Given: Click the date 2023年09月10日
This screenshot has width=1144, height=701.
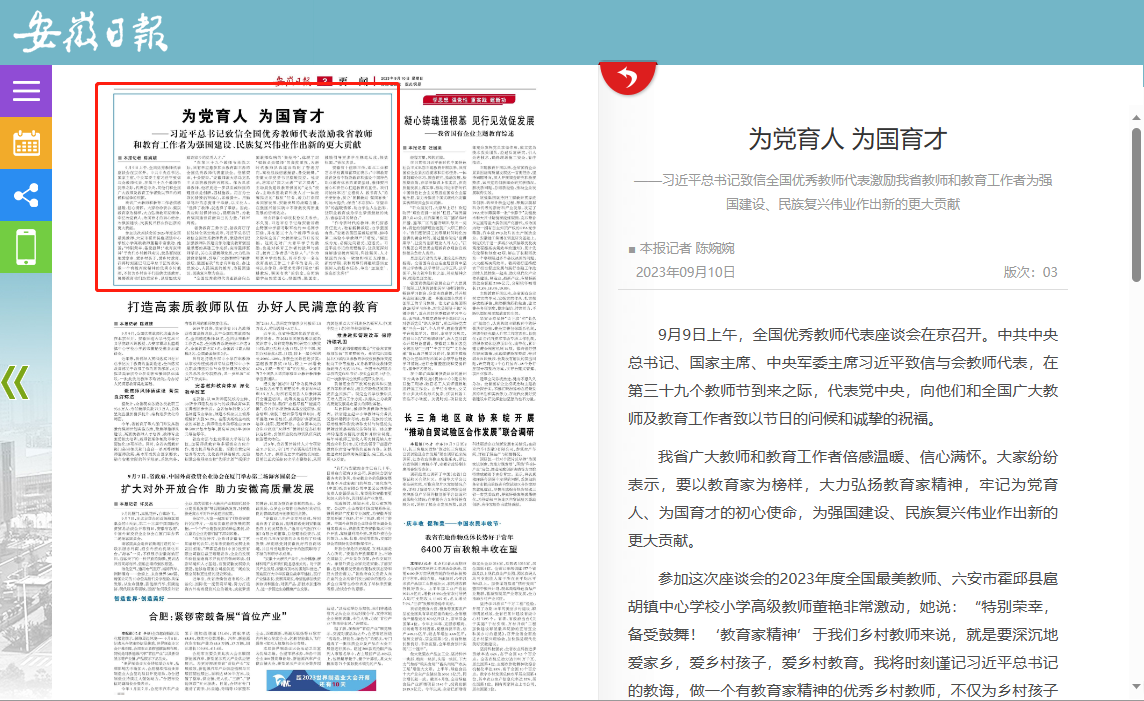Looking at the screenshot, I should (x=685, y=272).
